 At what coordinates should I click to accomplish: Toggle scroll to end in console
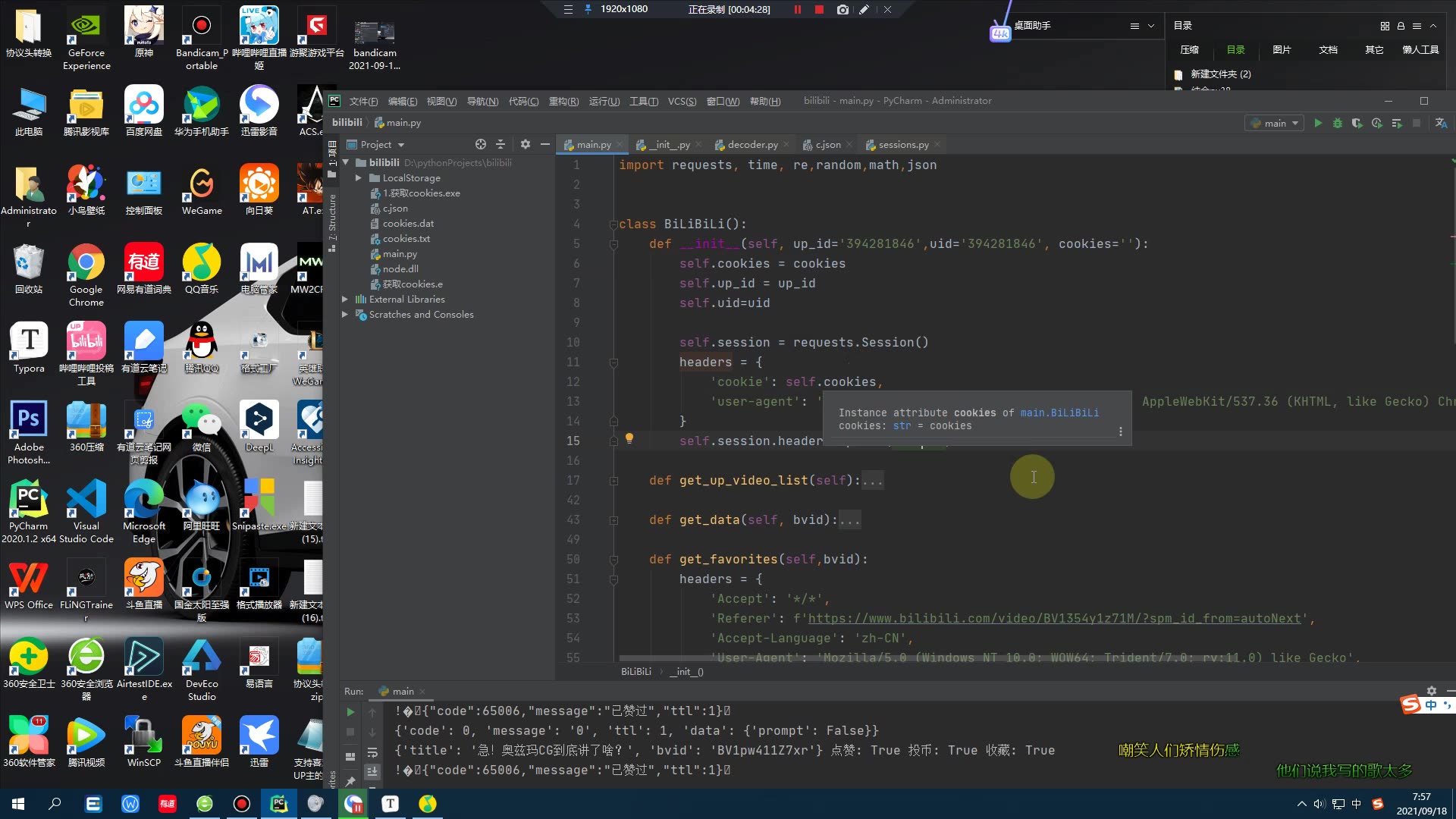point(372,771)
